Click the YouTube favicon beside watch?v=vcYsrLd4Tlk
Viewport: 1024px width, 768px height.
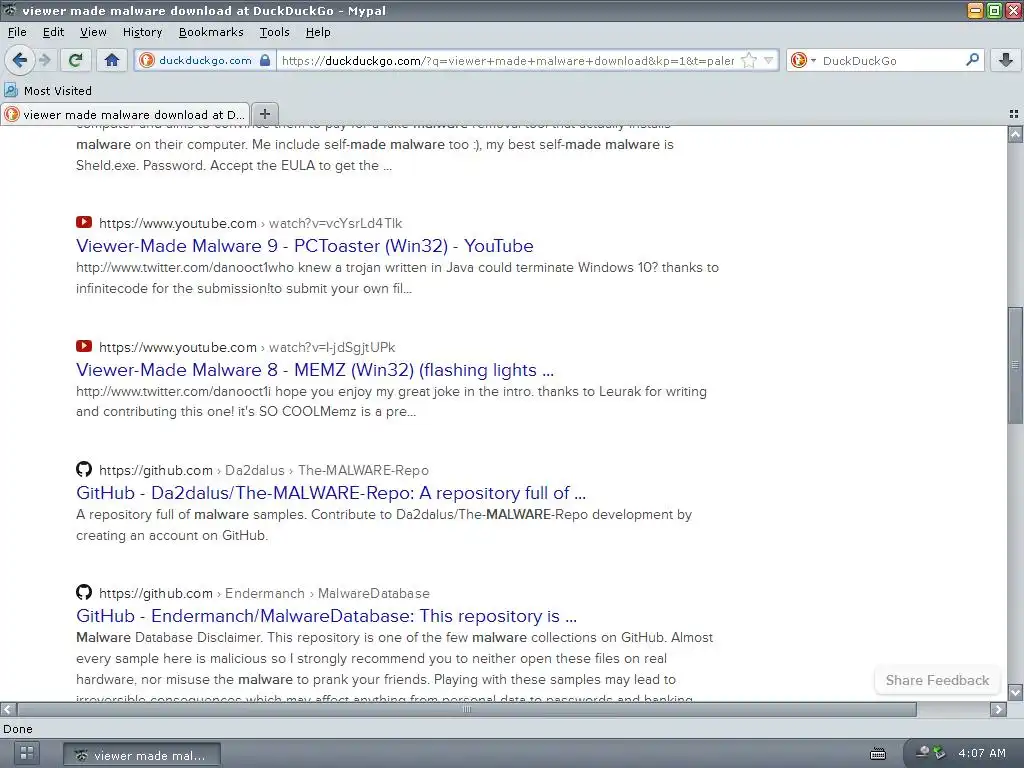pyautogui.click(x=84, y=222)
